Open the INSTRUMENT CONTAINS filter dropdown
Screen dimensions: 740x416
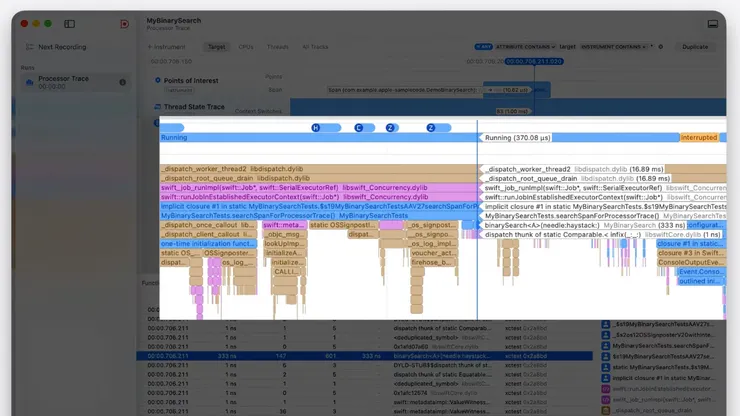(614, 47)
